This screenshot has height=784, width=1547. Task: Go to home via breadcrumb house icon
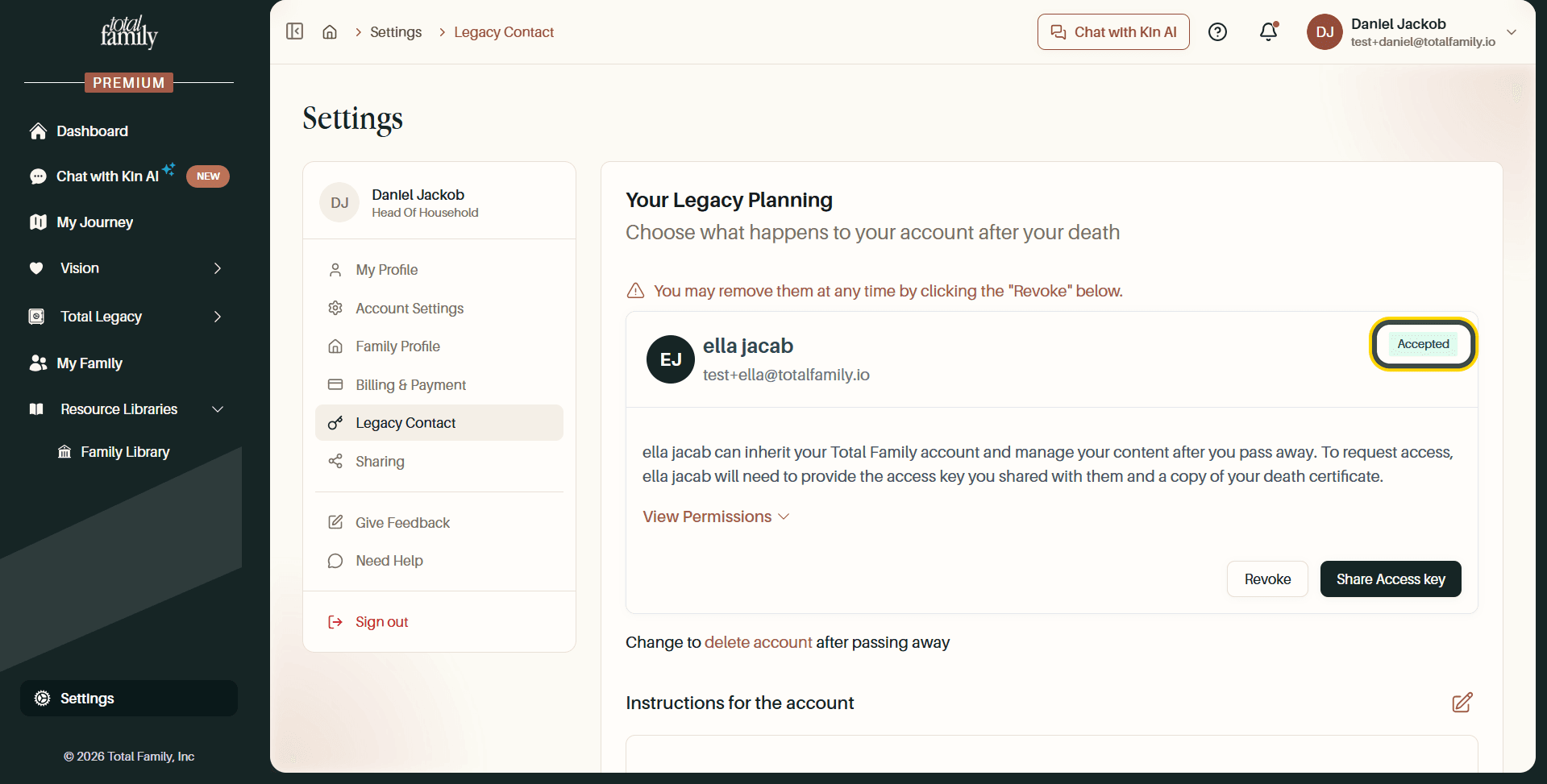point(330,32)
